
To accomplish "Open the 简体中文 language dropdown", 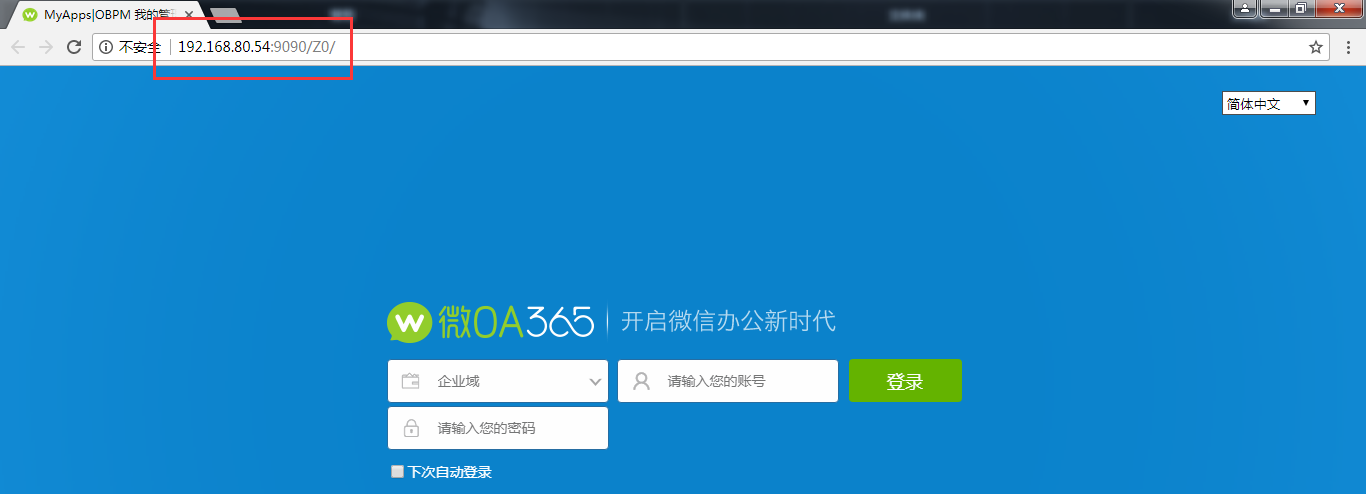I will (1268, 104).
